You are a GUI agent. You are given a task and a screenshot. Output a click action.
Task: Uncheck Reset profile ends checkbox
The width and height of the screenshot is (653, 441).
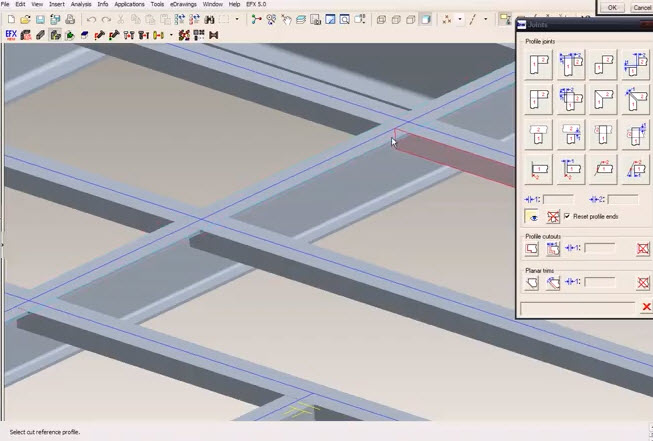pos(567,216)
